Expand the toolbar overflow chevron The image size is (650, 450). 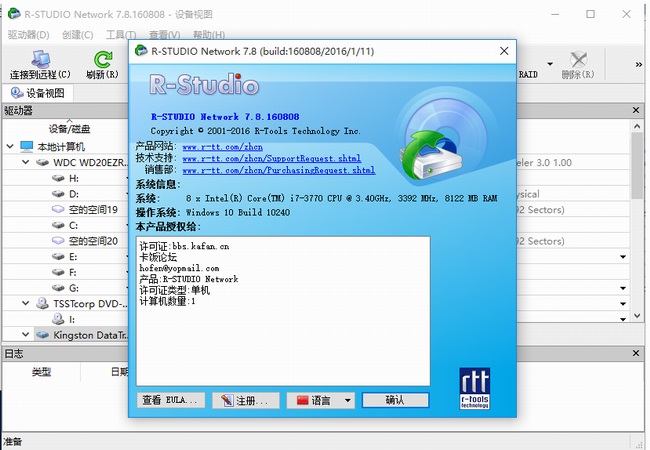(x=638, y=64)
